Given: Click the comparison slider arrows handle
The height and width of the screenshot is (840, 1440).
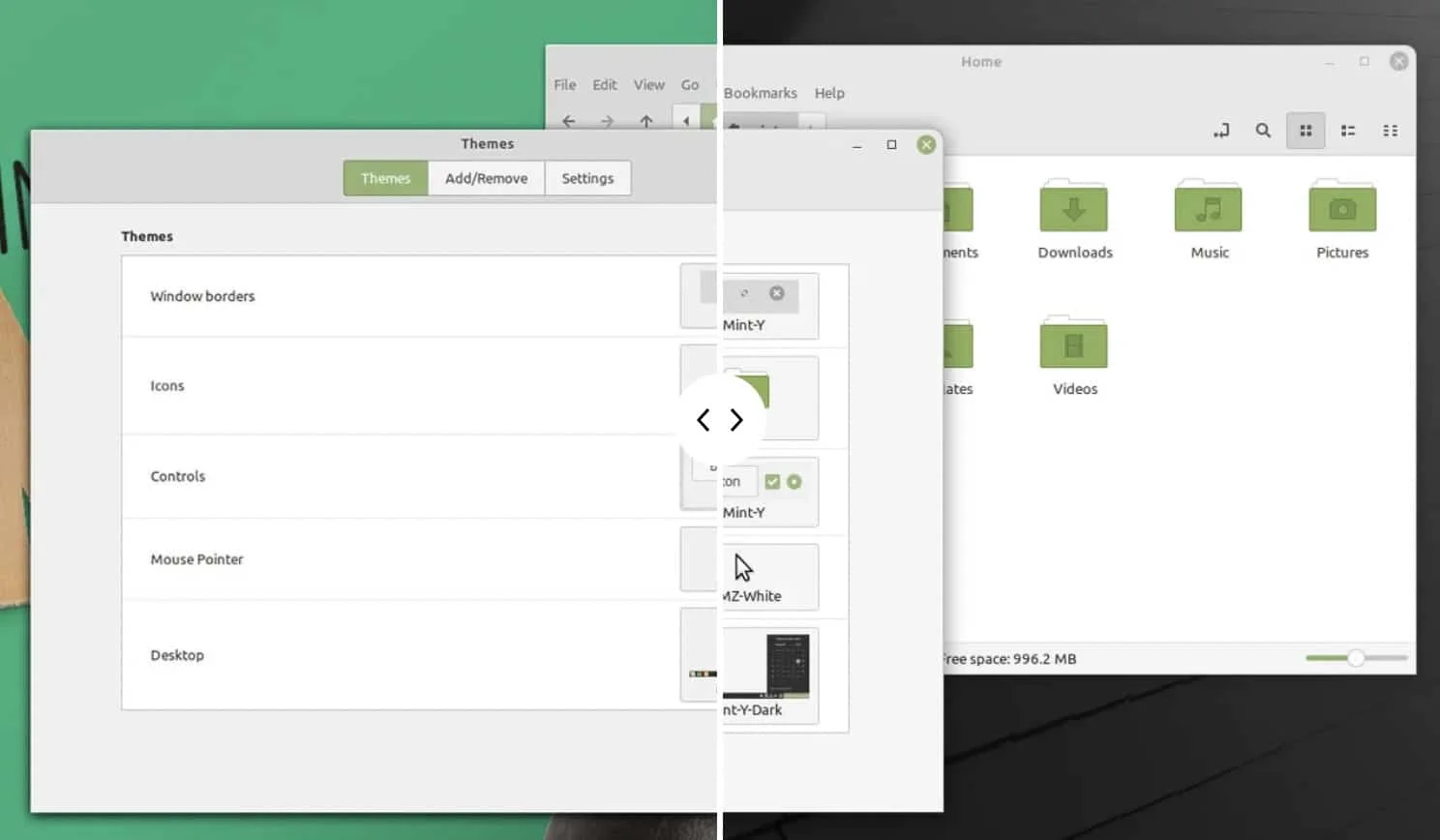Looking at the screenshot, I should [720, 420].
